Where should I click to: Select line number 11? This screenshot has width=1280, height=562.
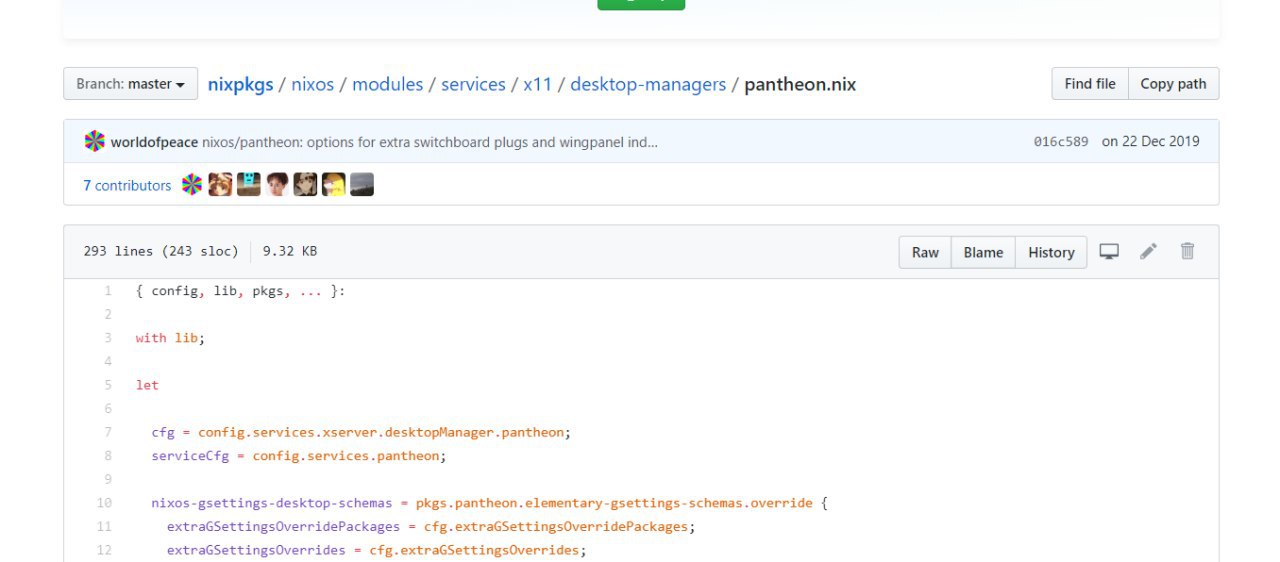[104, 526]
